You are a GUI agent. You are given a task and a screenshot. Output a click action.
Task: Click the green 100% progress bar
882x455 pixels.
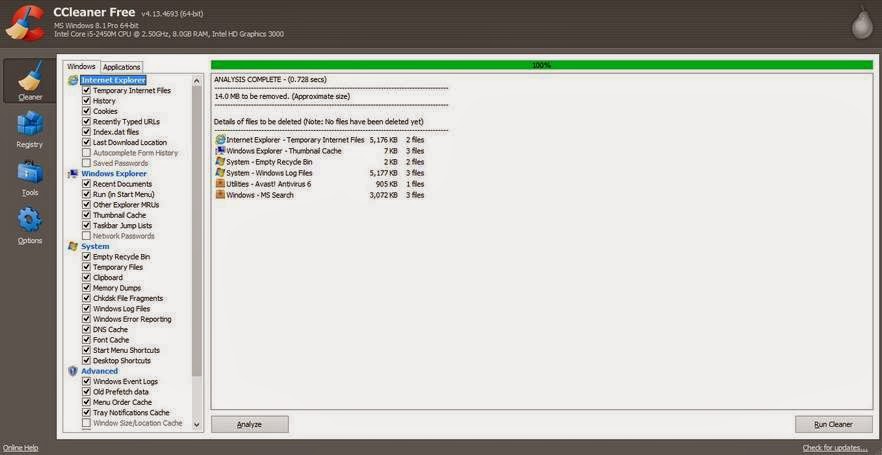coord(542,65)
